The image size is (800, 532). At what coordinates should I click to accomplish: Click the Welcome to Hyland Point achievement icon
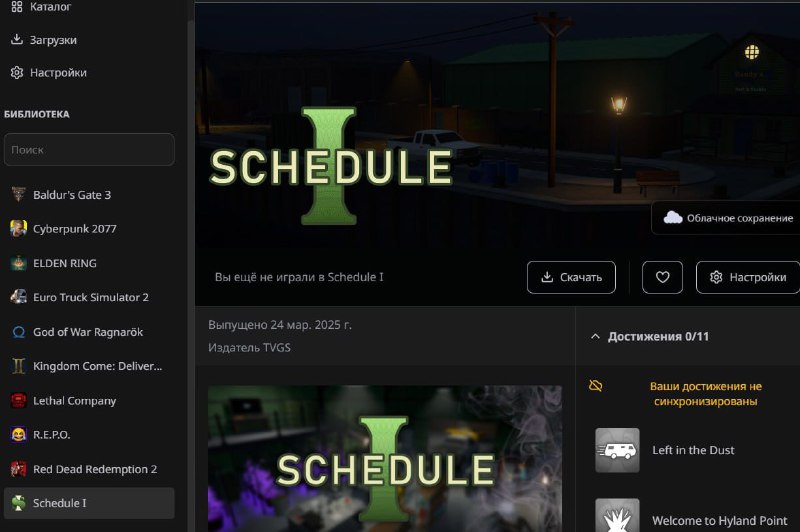pos(617,517)
